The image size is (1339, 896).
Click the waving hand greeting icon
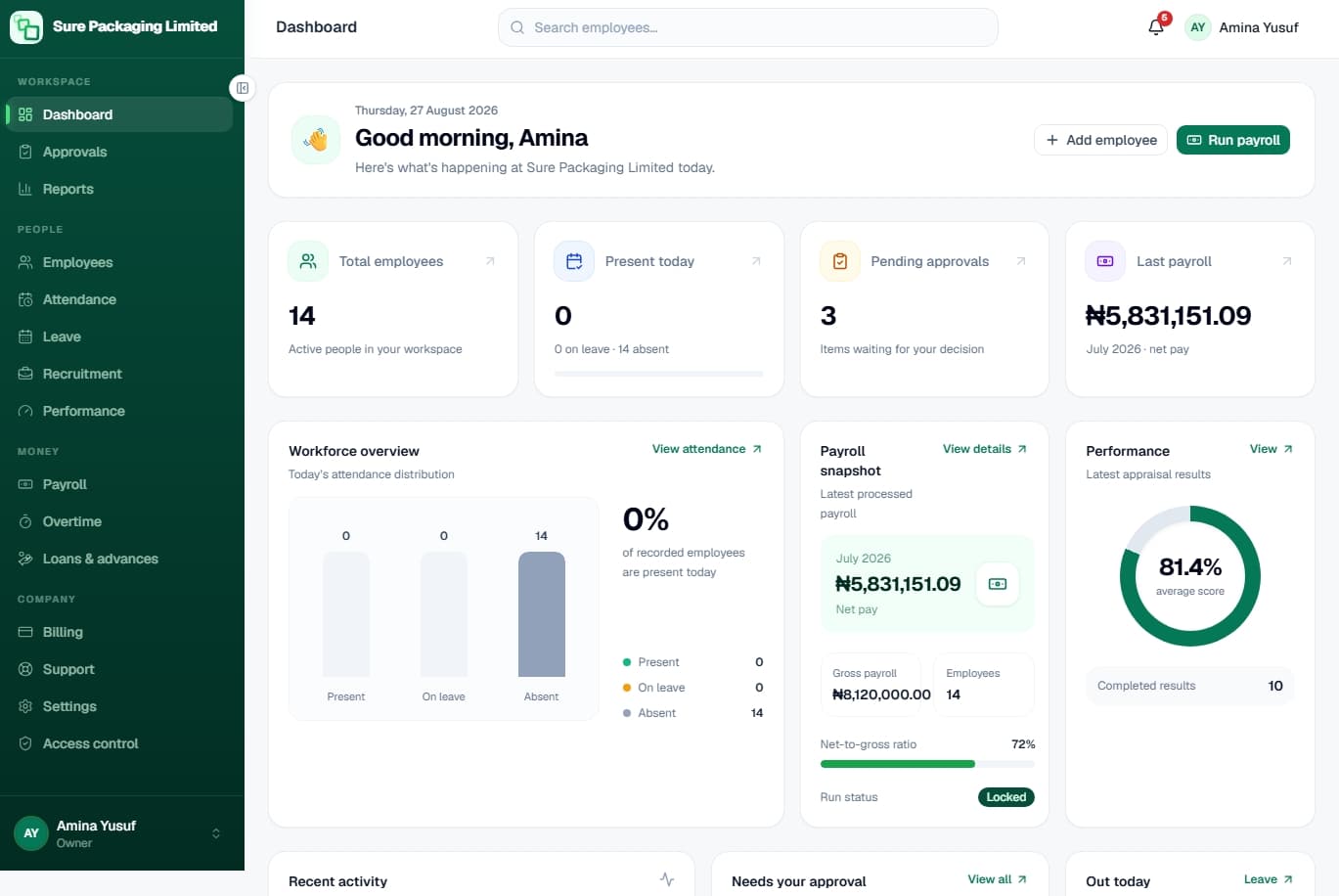tap(316, 140)
